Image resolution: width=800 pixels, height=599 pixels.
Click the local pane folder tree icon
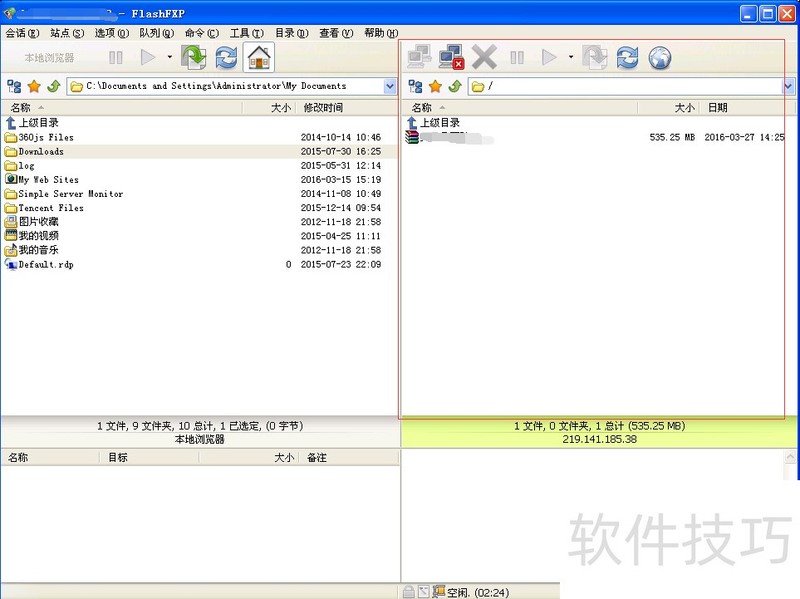click(14, 87)
